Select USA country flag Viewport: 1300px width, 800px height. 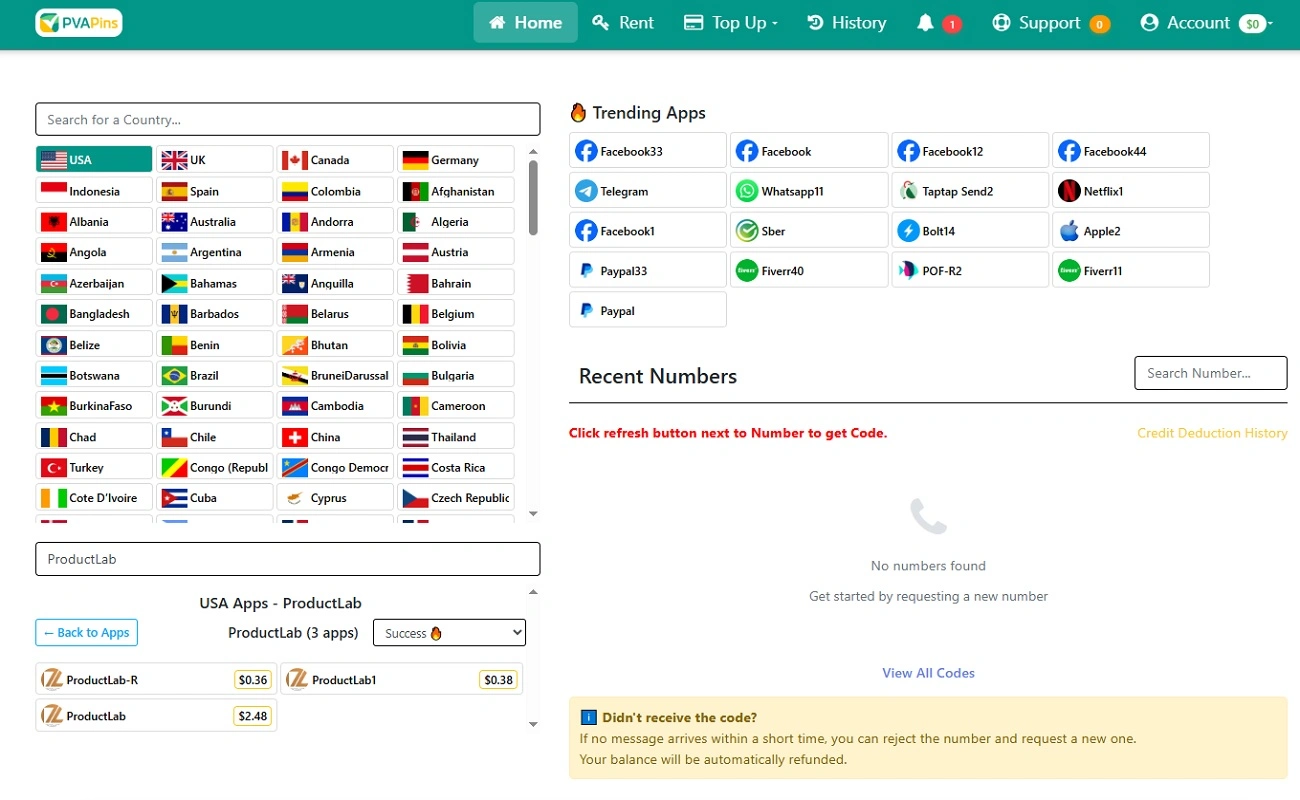94,160
